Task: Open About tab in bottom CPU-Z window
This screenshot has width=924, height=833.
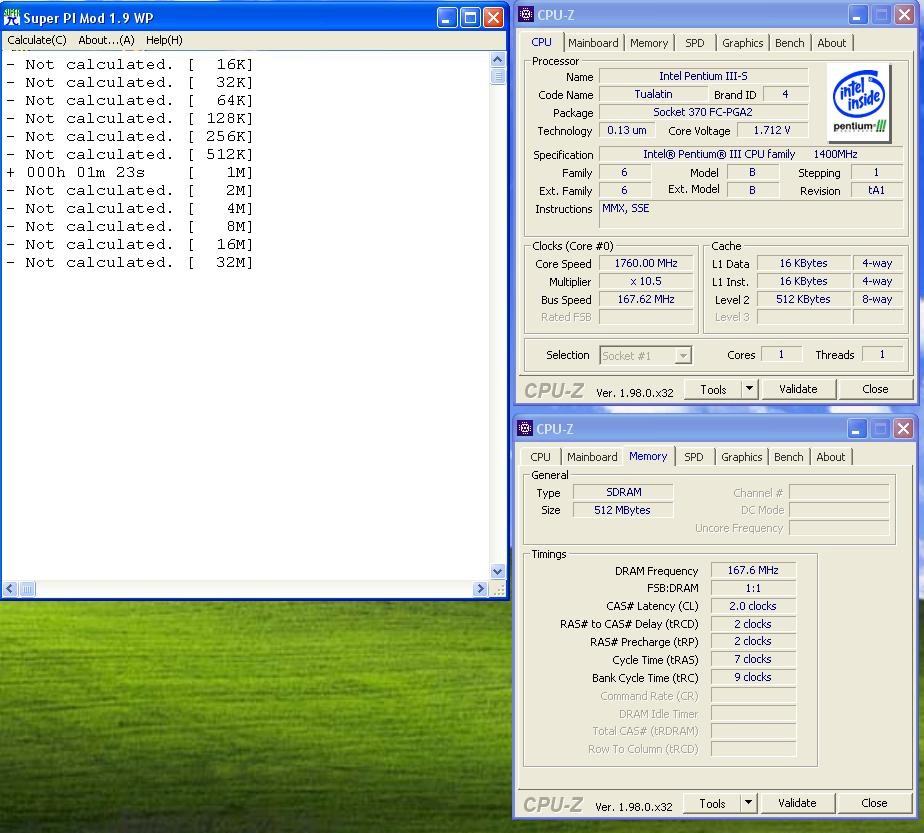Action: coord(831,457)
